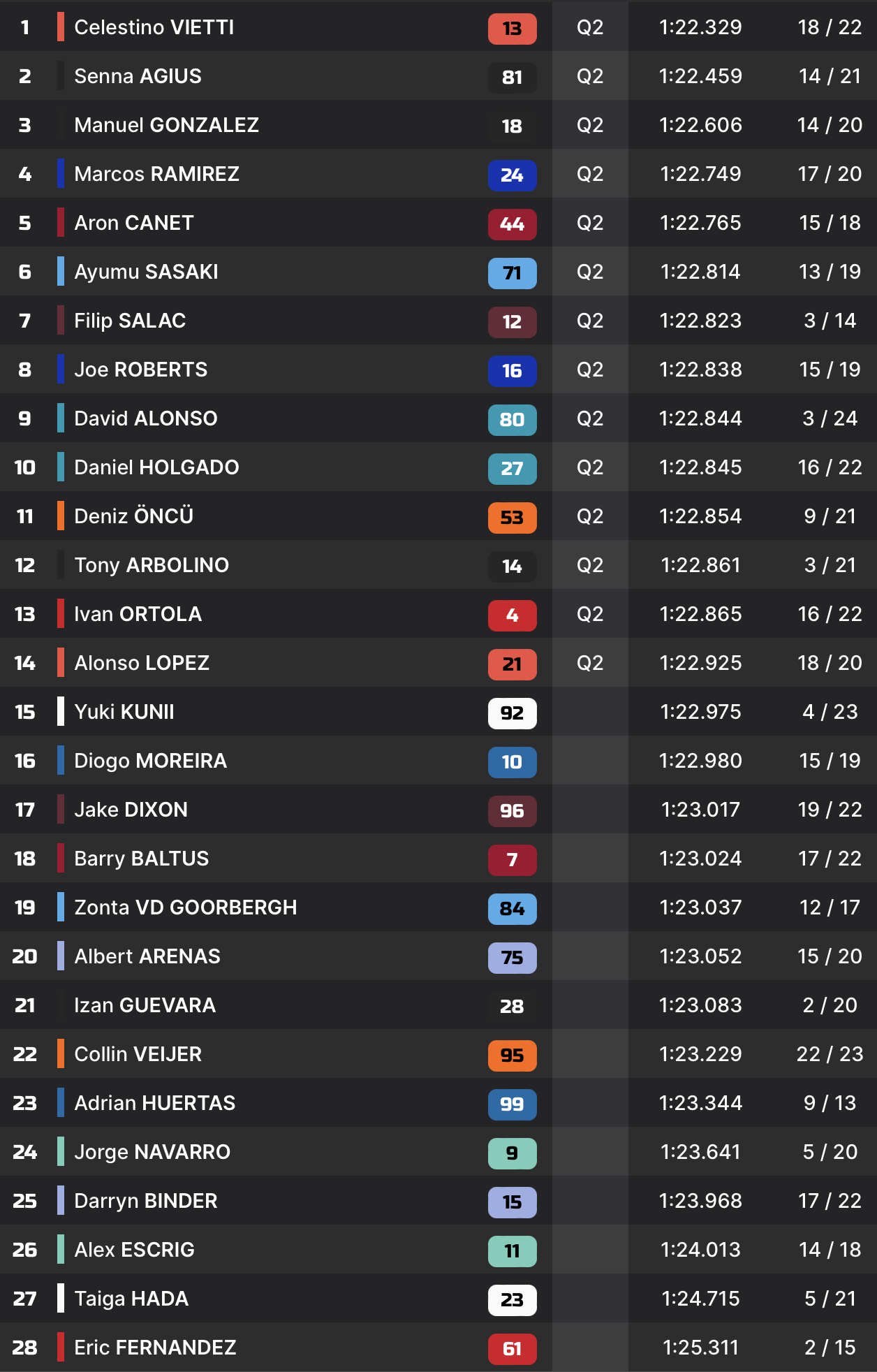Image resolution: width=877 pixels, height=1372 pixels.
Task: Click lap time 1:23.017 for Jake Dixon
Action: [700, 810]
